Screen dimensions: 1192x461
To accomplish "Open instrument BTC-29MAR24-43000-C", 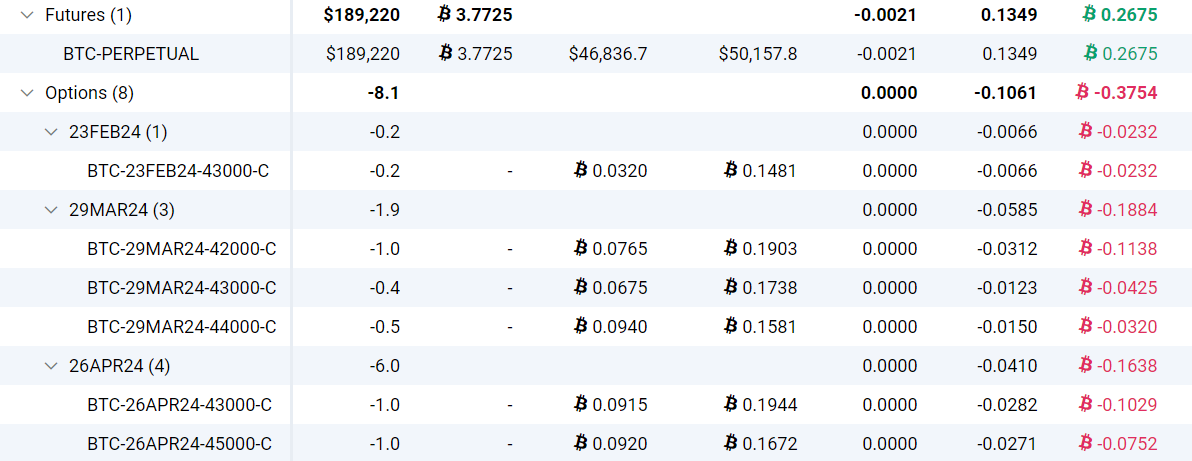I will click(182, 288).
